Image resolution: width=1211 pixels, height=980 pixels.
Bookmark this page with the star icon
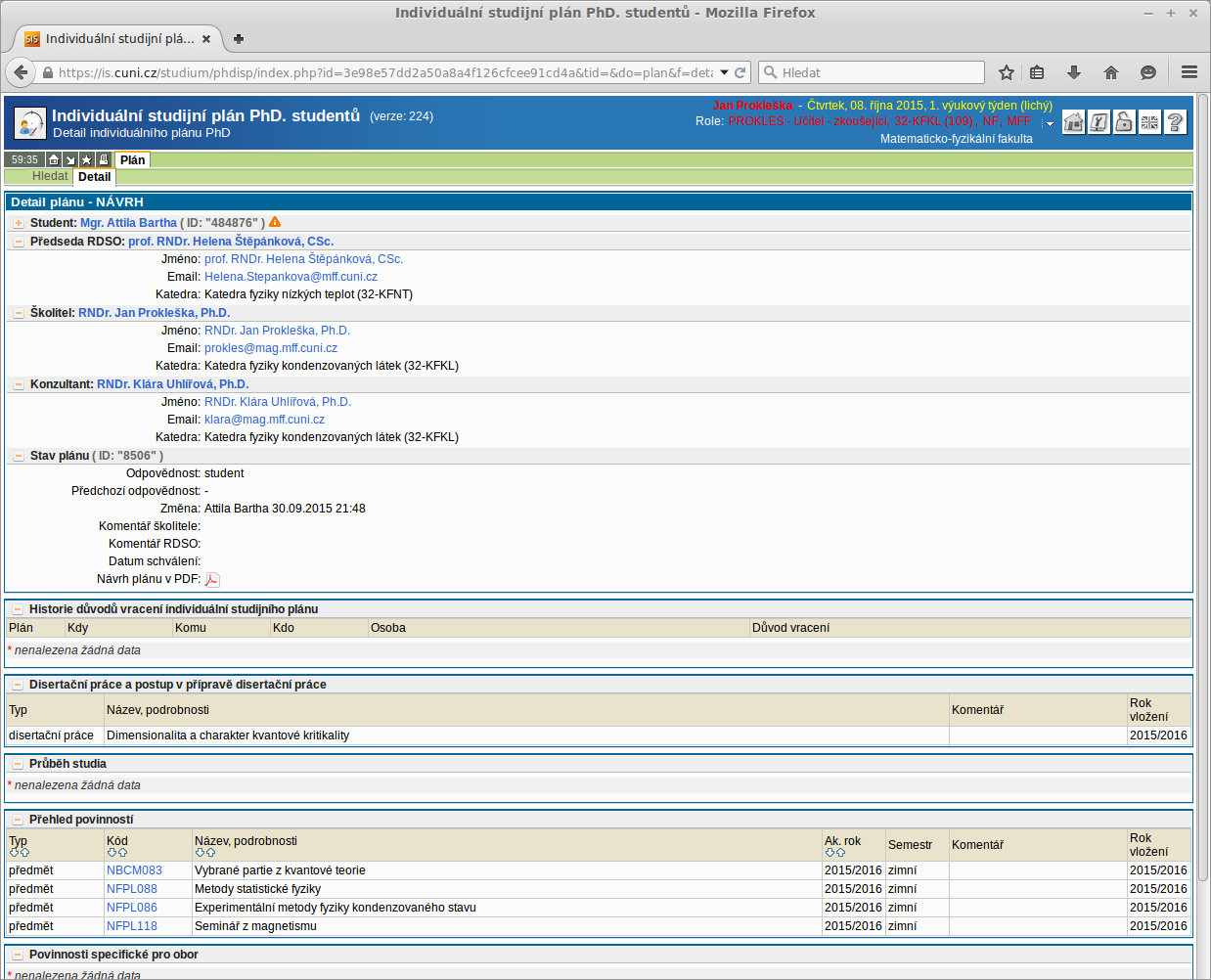click(1007, 72)
